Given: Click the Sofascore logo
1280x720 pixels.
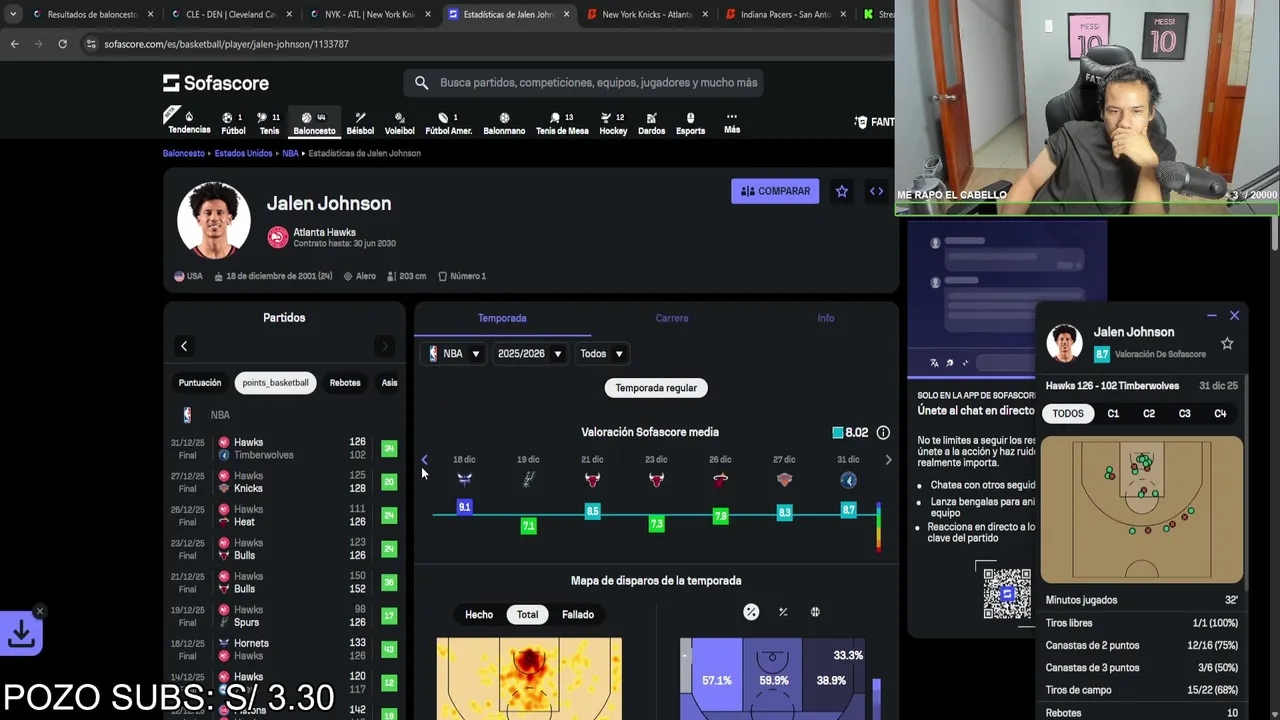Looking at the screenshot, I should click(216, 83).
